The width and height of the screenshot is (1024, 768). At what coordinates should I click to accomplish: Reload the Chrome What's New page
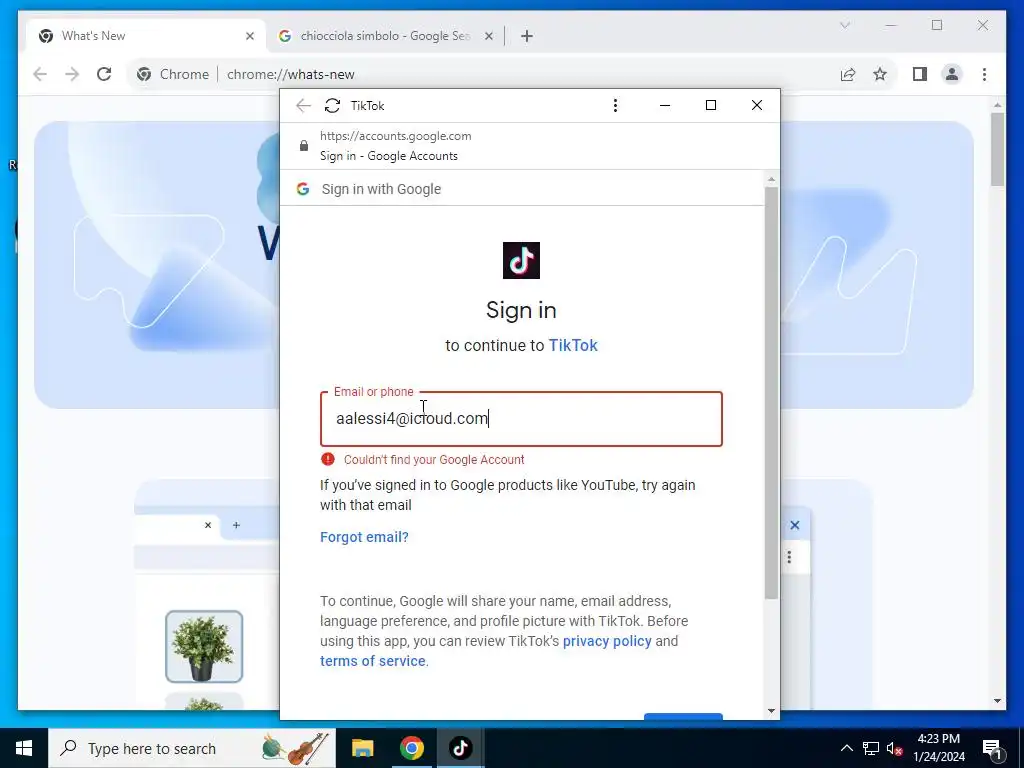tap(104, 74)
